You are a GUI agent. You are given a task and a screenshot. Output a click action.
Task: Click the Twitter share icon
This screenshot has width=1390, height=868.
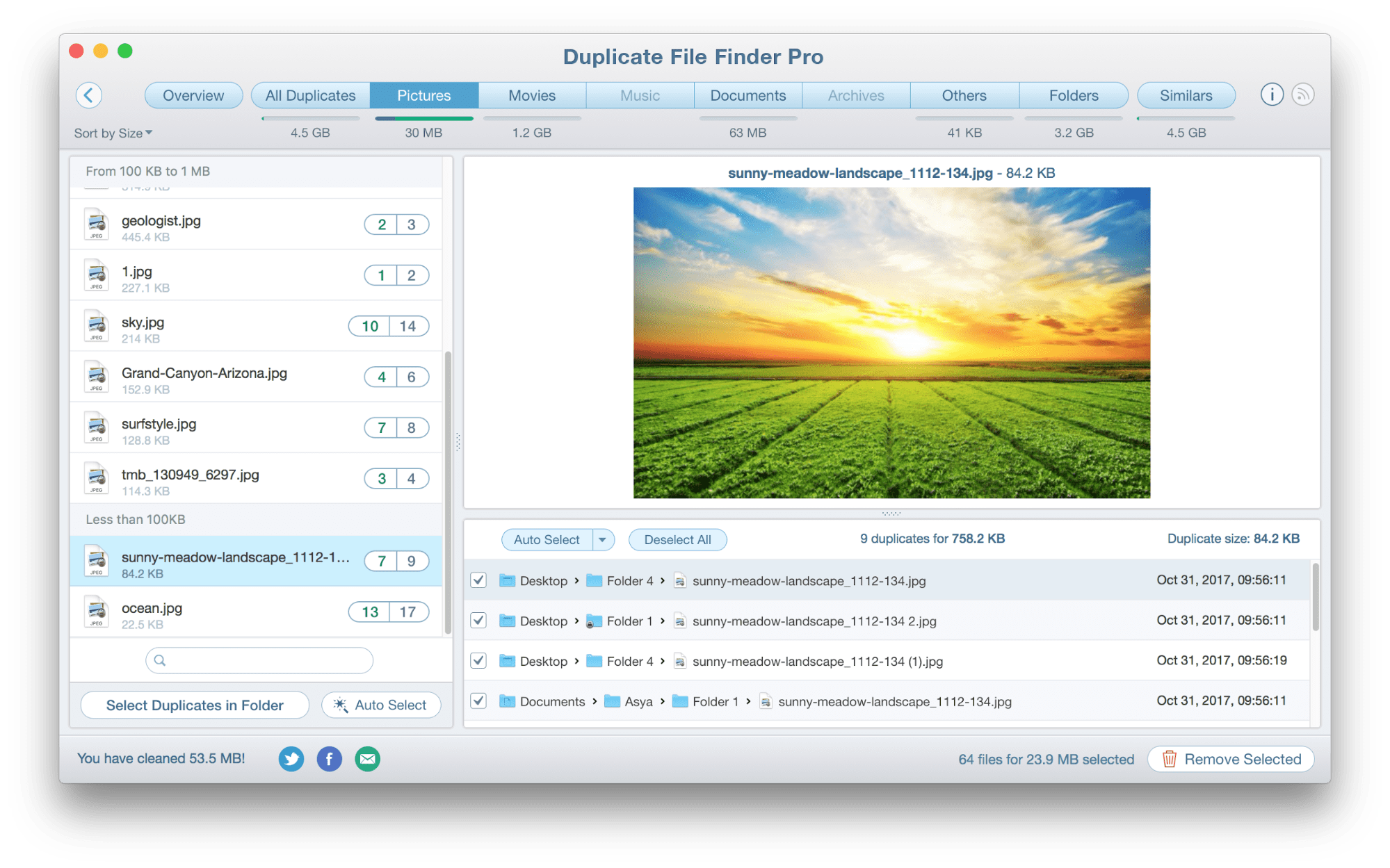pos(292,757)
